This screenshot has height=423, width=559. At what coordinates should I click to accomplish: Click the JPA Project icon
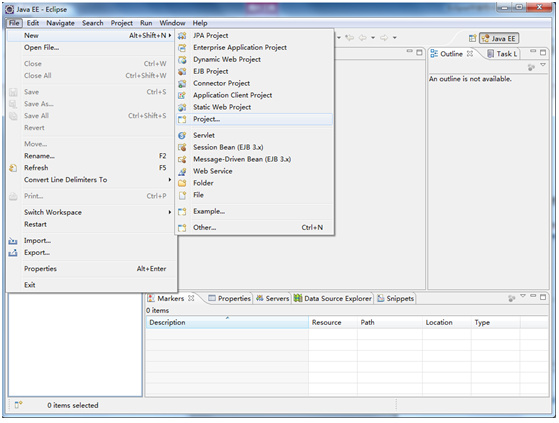coord(182,36)
